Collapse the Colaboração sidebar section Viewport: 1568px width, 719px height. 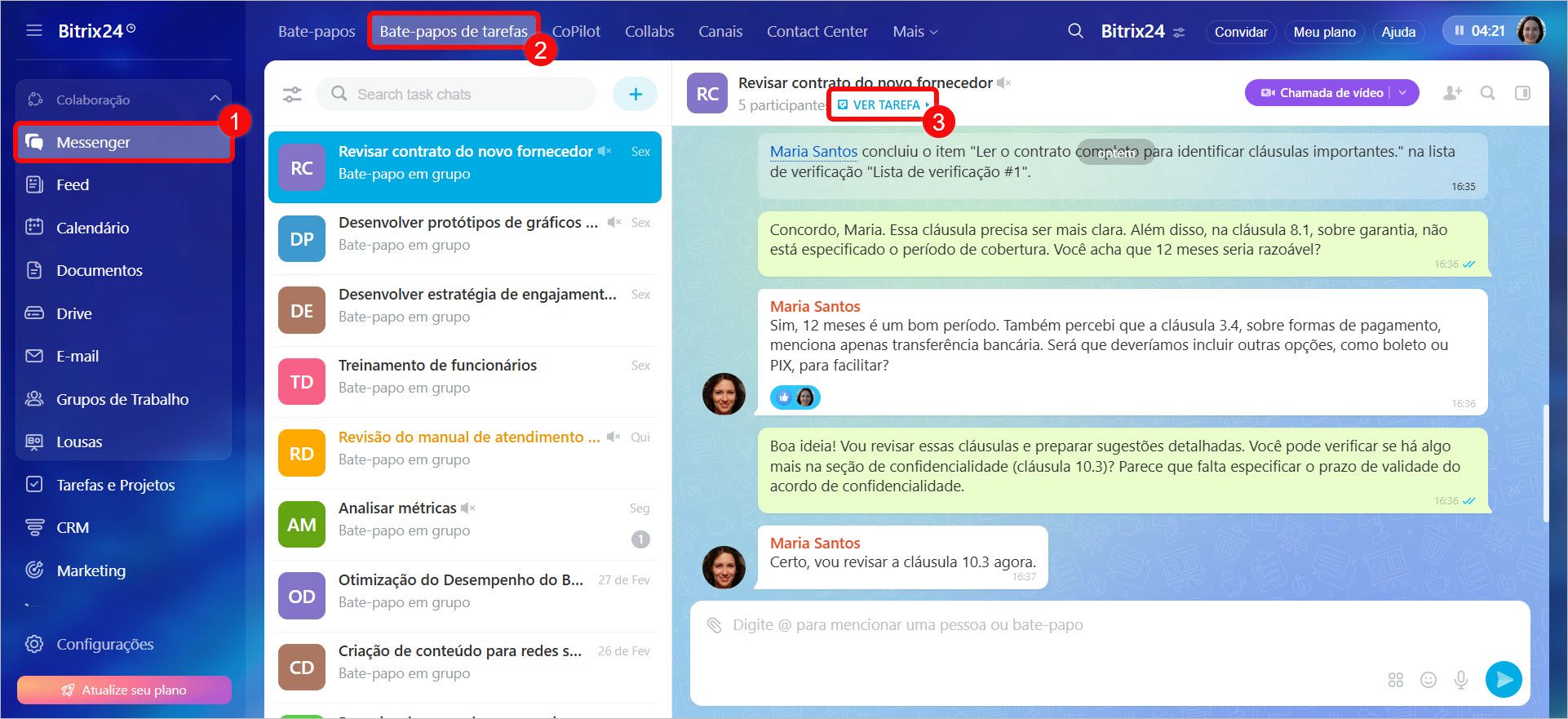tap(215, 99)
